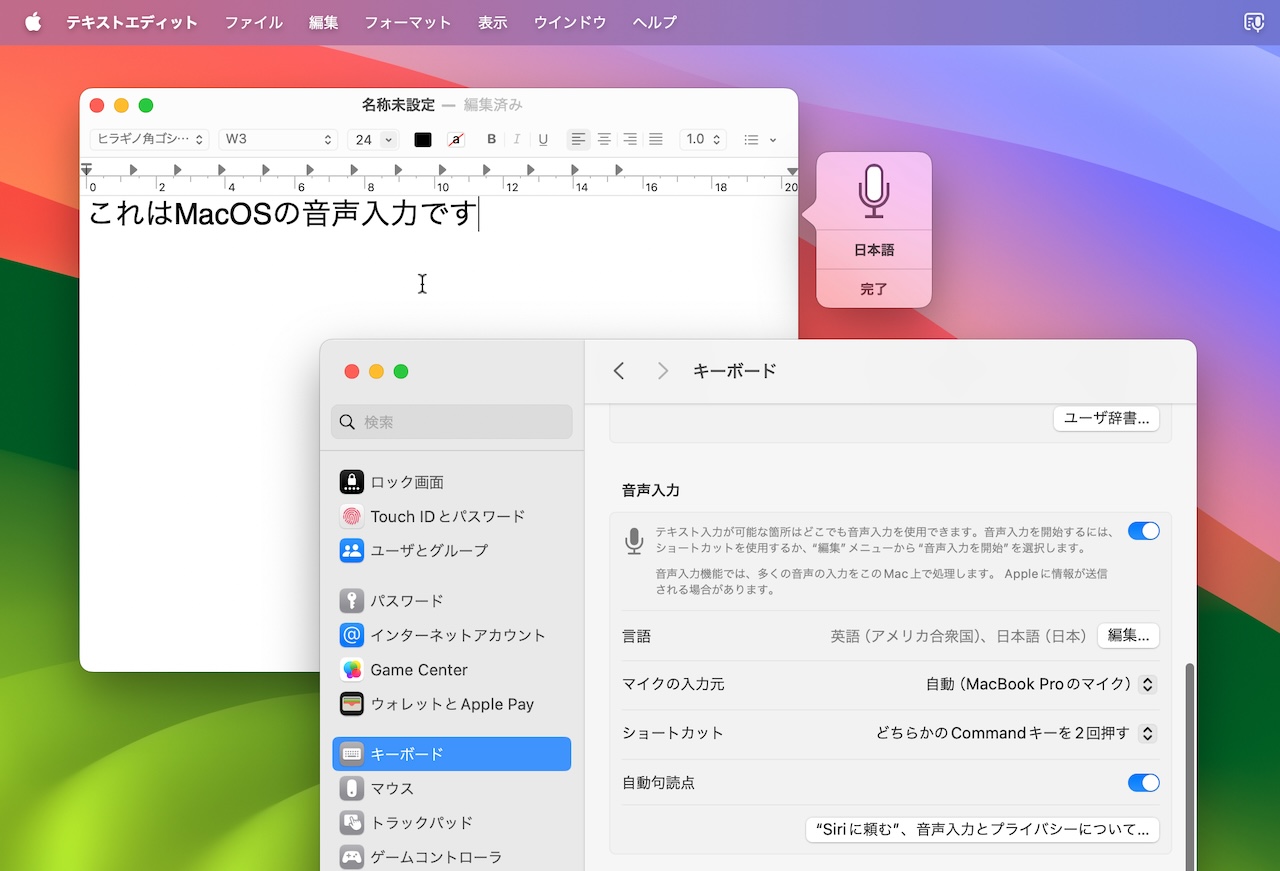The height and width of the screenshot is (871, 1280).
Task: Justify text in TextEdit
Action: pyautogui.click(x=656, y=140)
